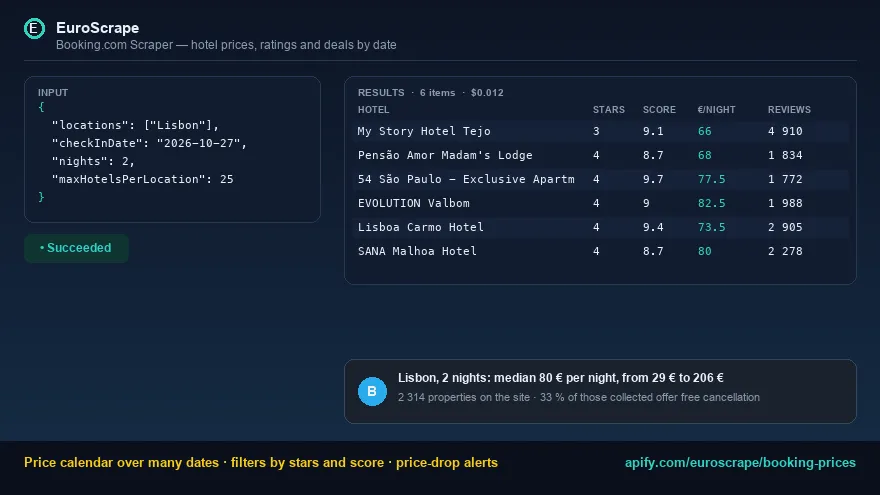Select 54 São Paulo – Exclusive Apartm name

(466, 179)
